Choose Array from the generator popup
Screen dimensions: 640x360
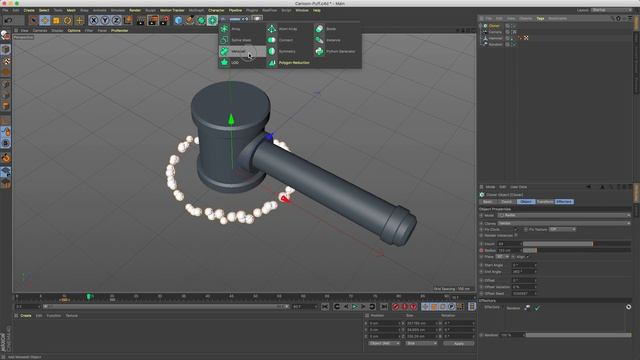[x=242, y=29]
